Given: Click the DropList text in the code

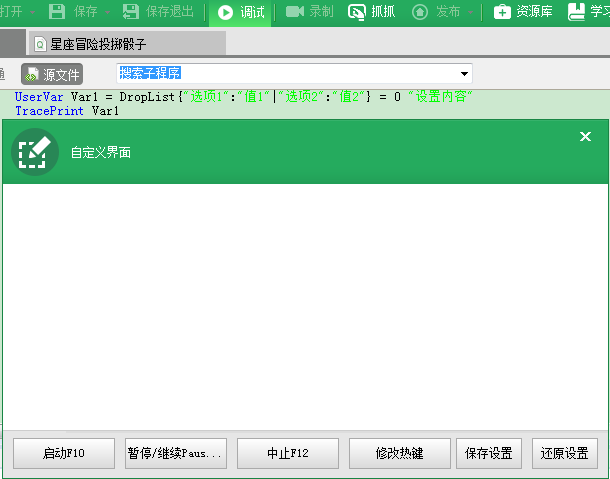Looking at the screenshot, I should (x=147, y=97).
